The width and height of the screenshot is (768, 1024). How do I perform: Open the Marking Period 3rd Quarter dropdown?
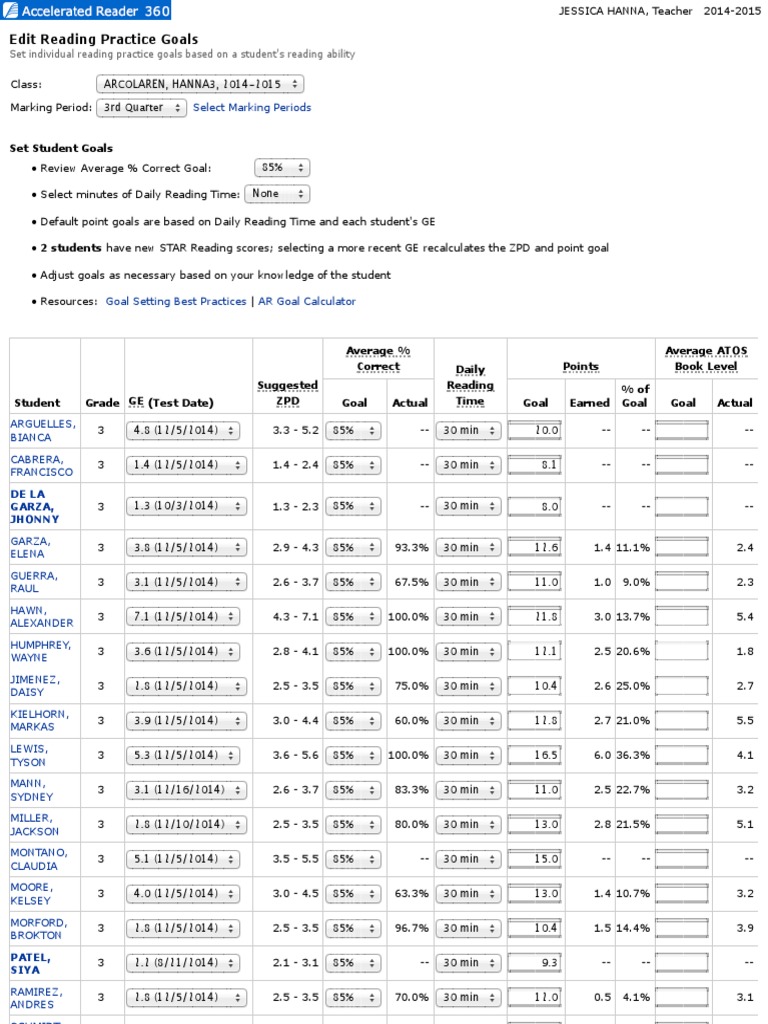141,108
